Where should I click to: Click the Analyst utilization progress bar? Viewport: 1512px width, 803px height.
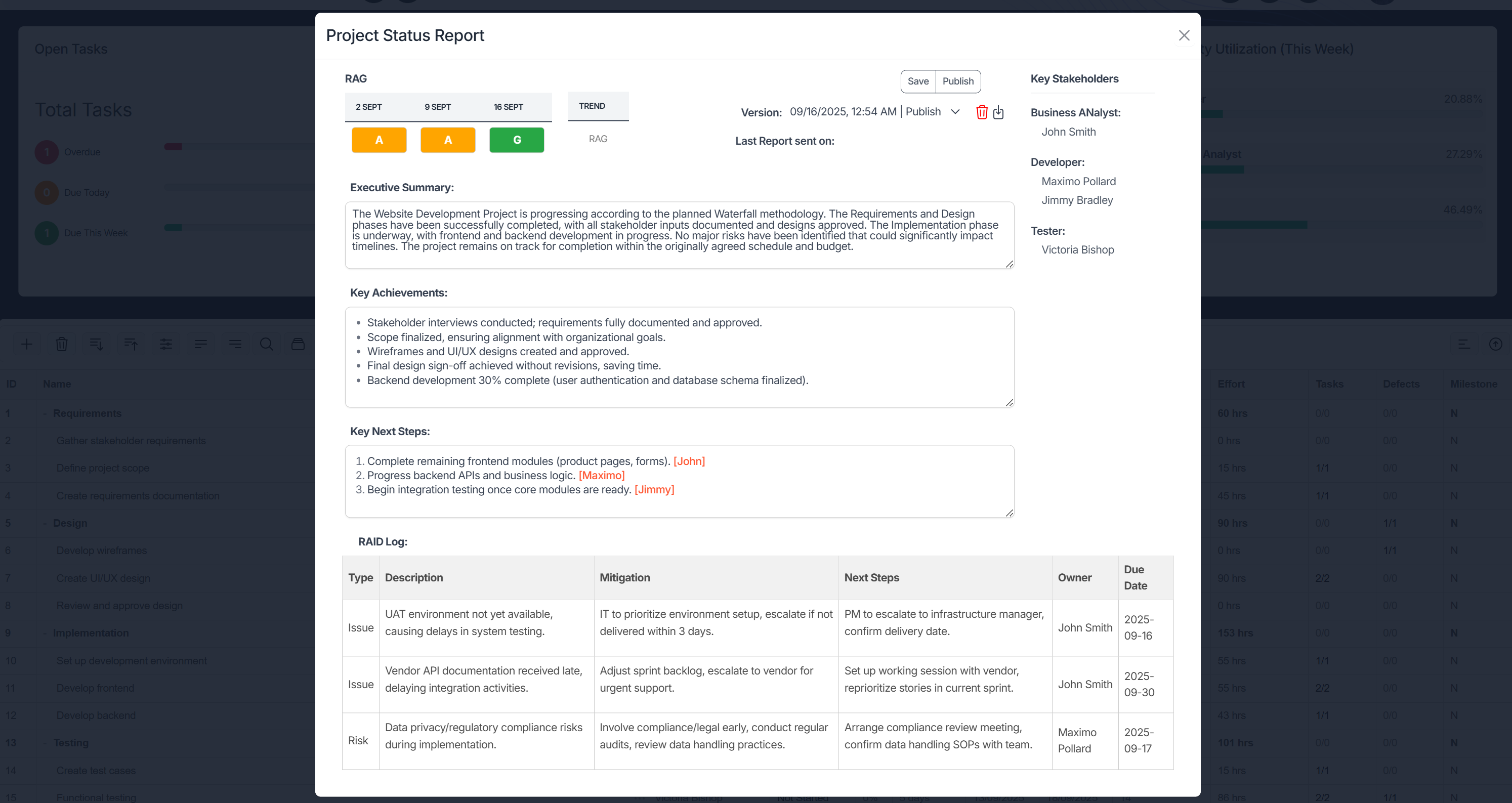coord(1223,169)
